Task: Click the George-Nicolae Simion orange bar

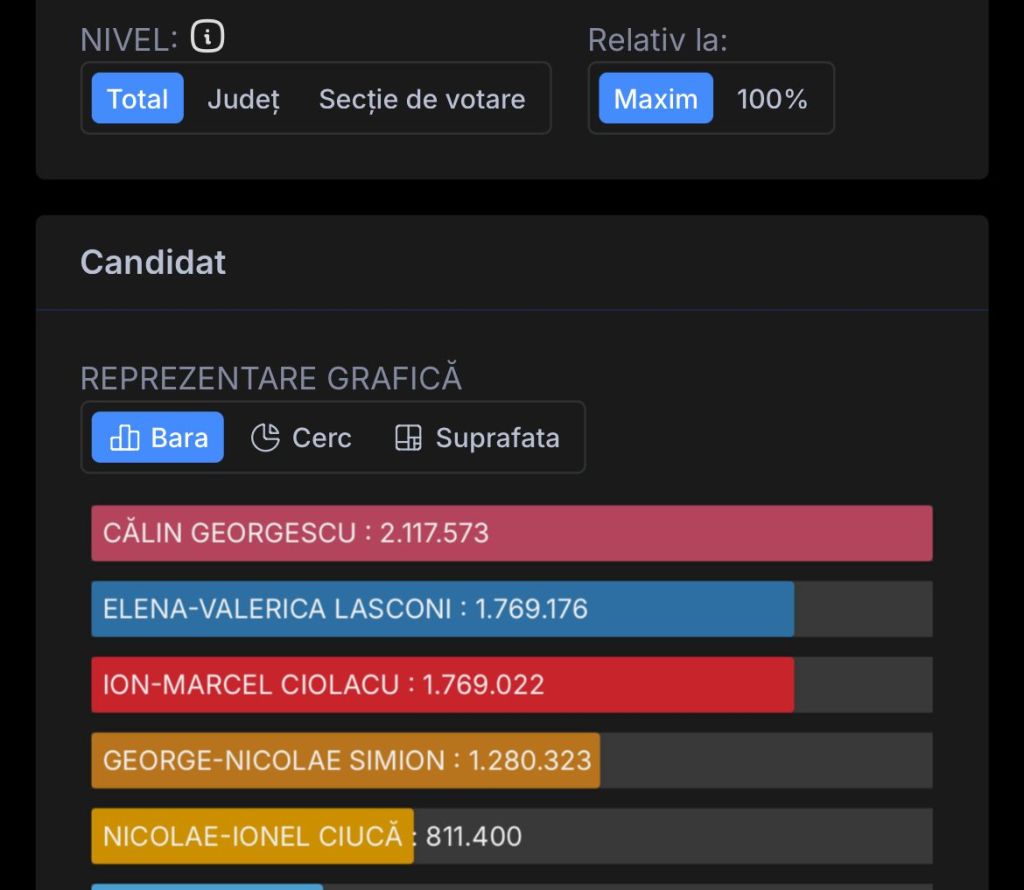Action: (345, 761)
